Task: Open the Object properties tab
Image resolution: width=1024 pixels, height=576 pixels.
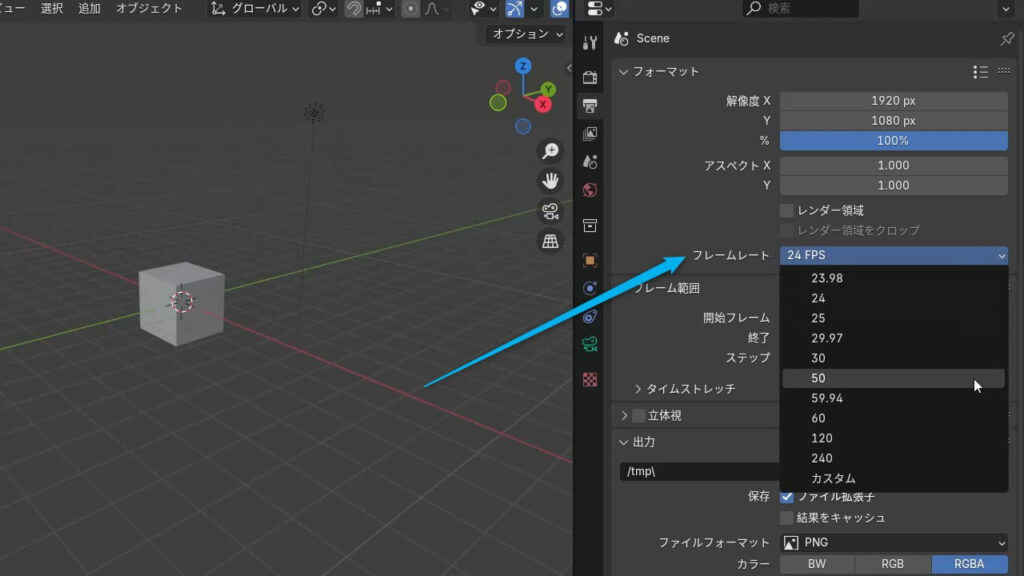Action: coord(590,260)
